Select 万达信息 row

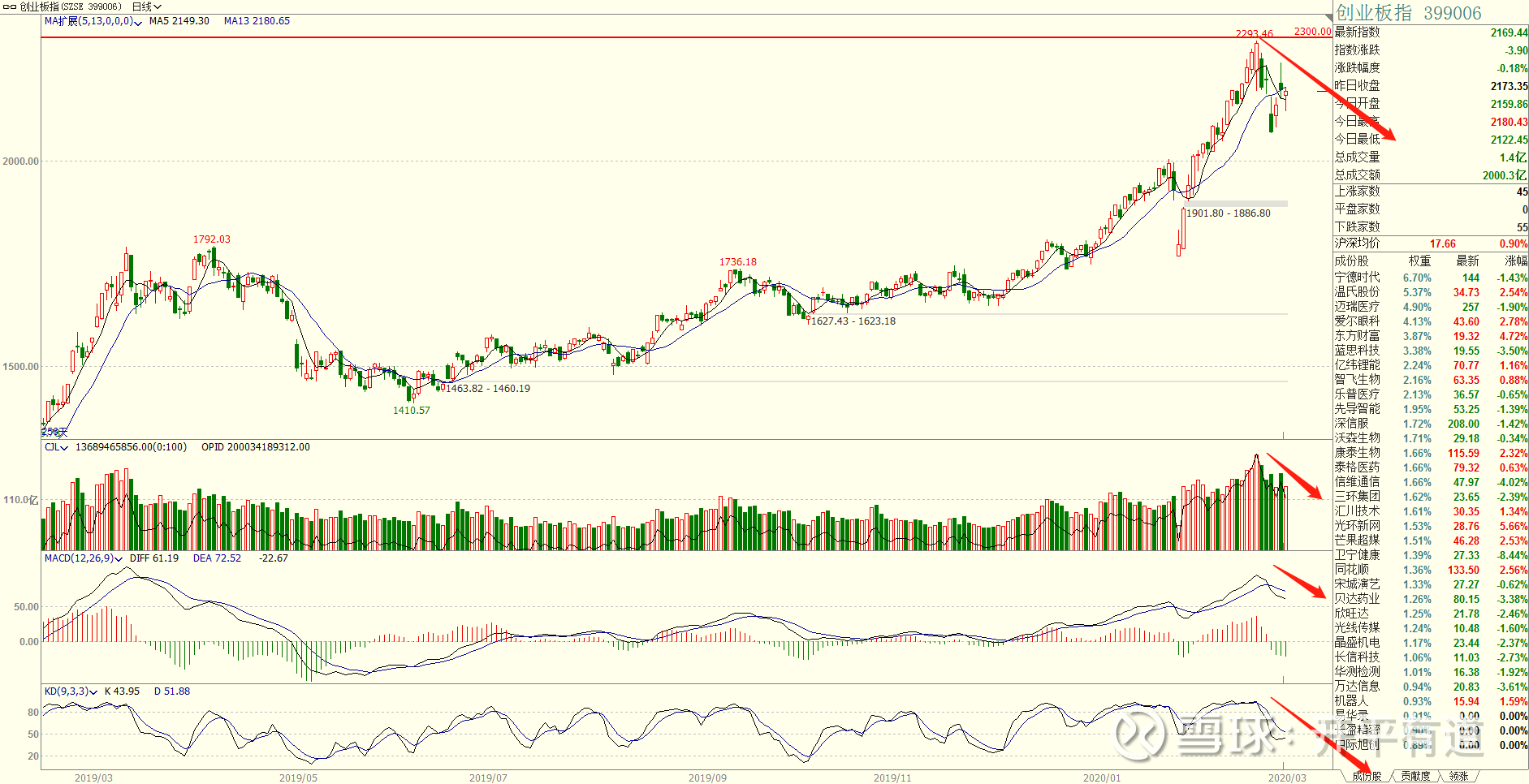tap(1431, 687)
